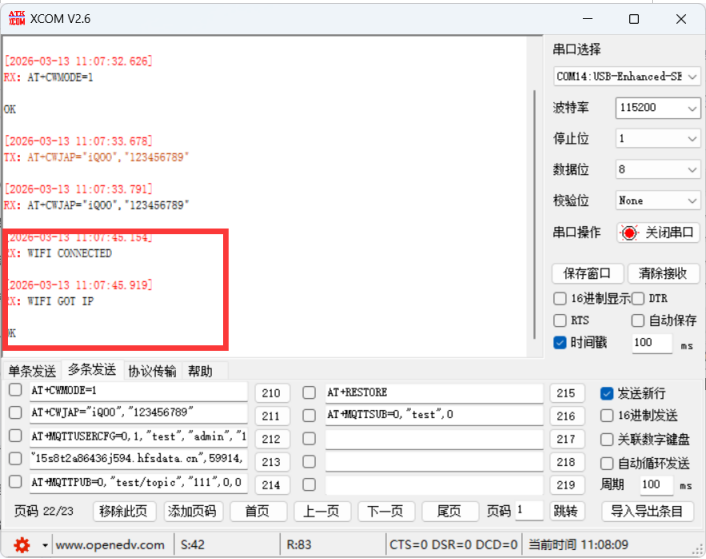Click the 添加页码 add page button
This screenshot has width=706, height=559.
(193, 511)
